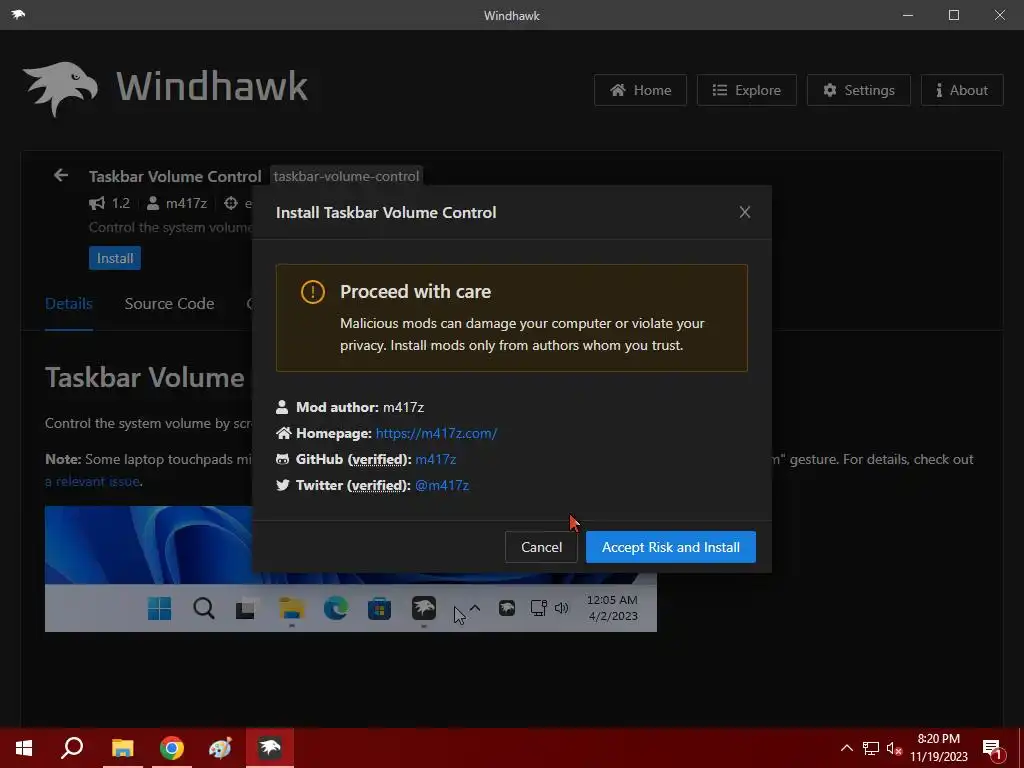Click the Windhawk eagle logo
The height and width of the screenshot is (768, 1024).
pos(60,89)
